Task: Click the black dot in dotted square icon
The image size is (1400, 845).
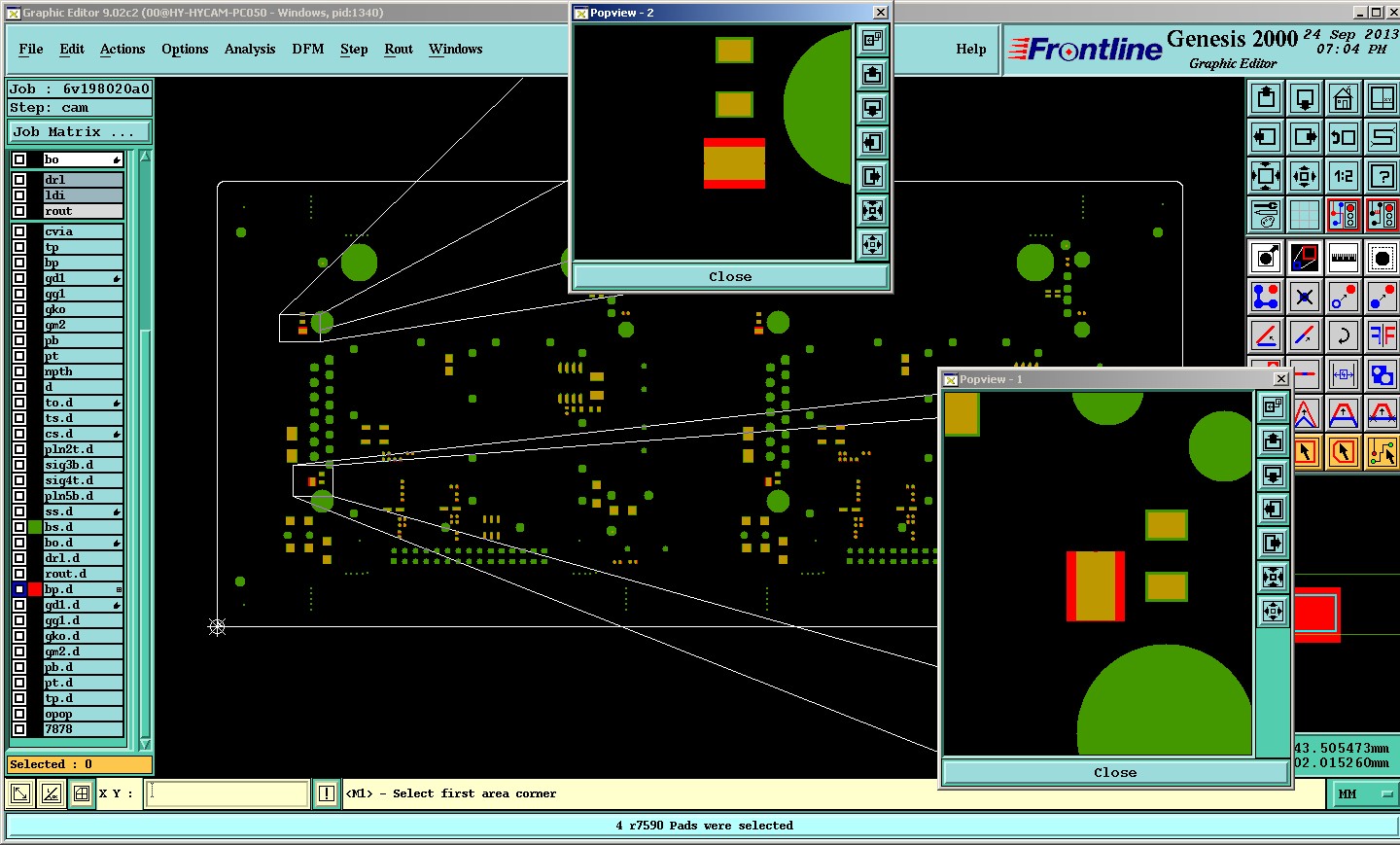Action: (x=1382, y=258)
